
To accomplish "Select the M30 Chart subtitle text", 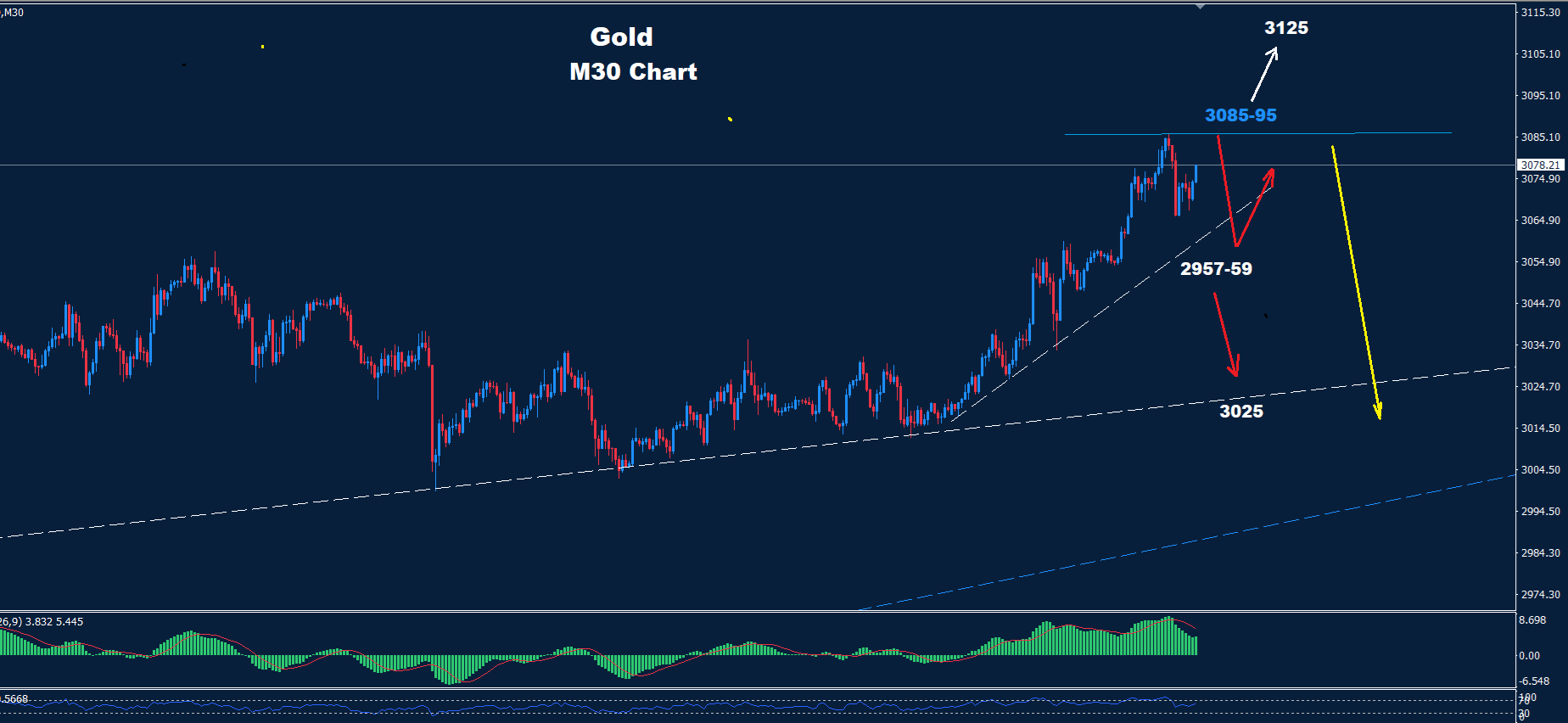I will [633, 72].
